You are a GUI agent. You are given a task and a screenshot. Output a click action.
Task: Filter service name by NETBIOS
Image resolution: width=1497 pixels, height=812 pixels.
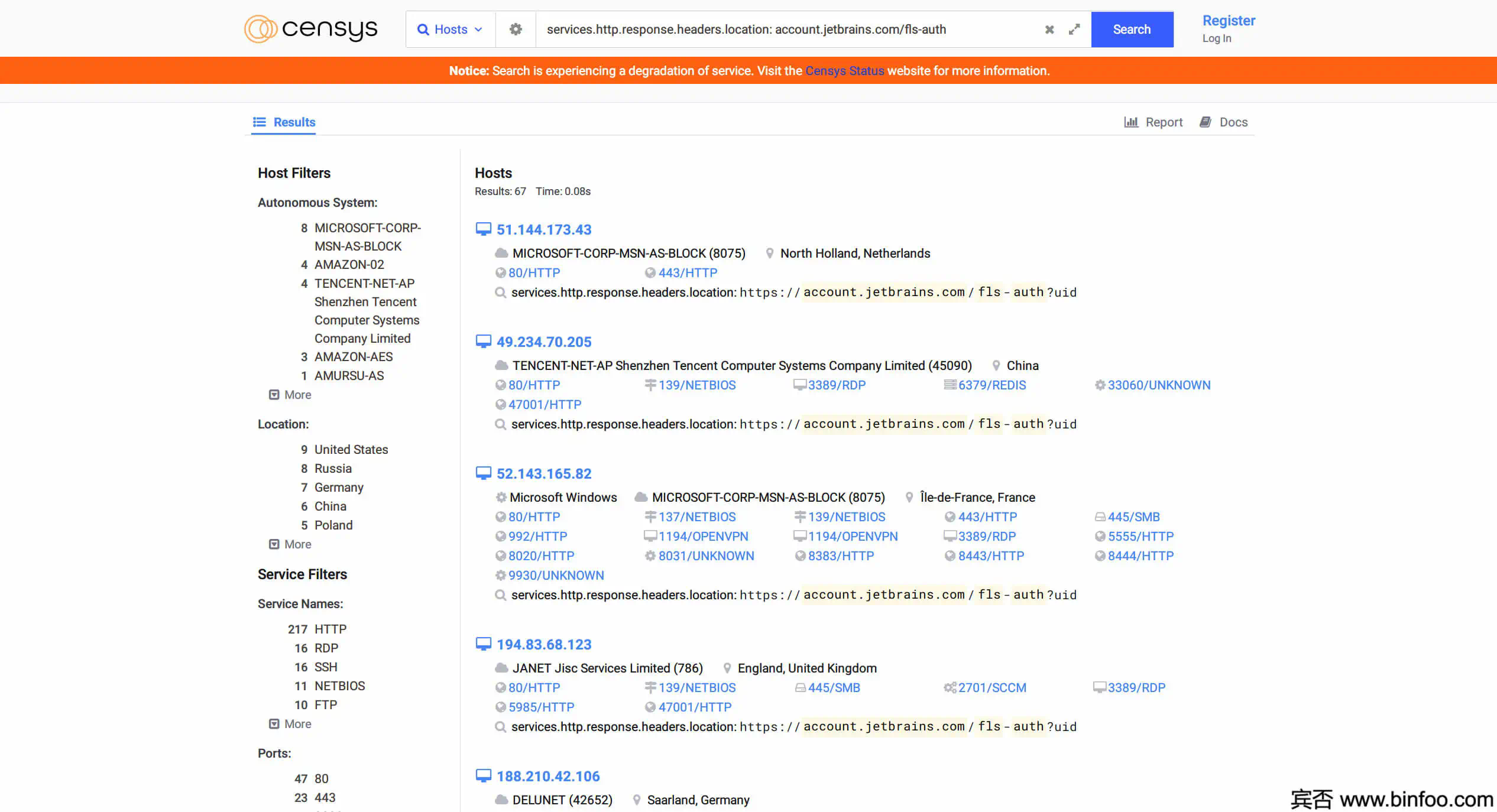340,686
